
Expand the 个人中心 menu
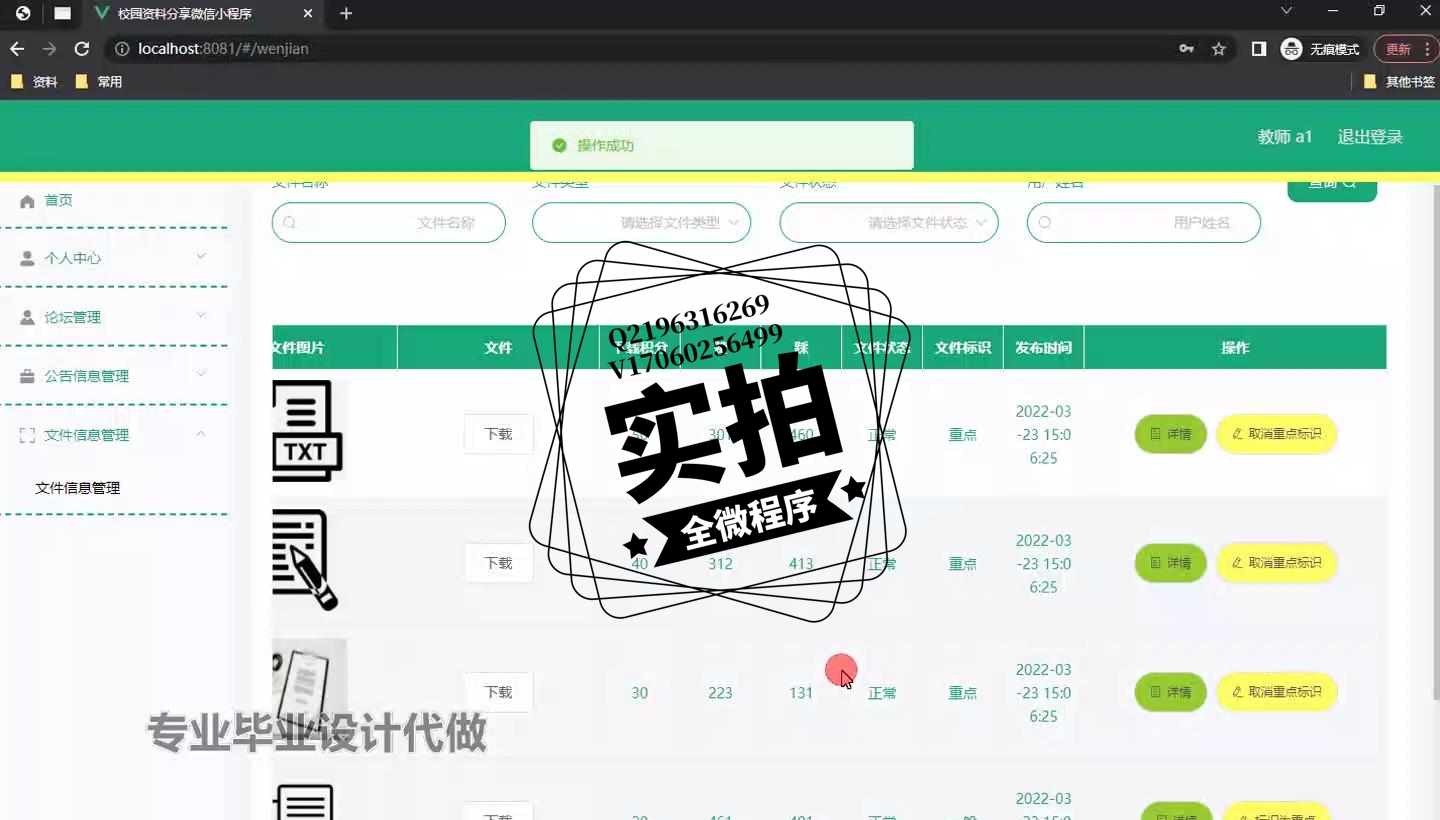coord(114,258)
